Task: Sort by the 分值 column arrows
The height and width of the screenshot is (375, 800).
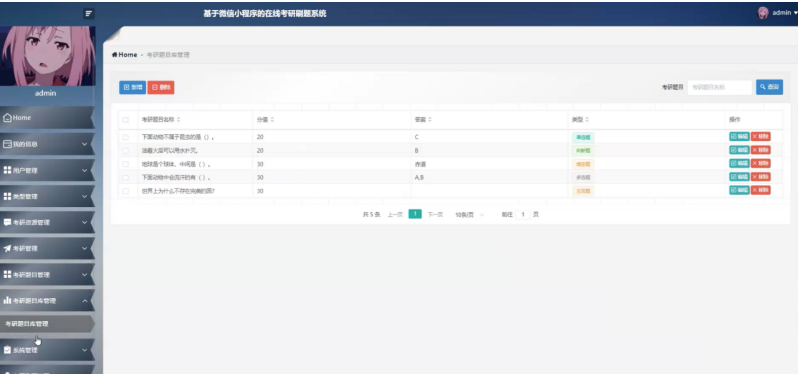Action: 272,120
